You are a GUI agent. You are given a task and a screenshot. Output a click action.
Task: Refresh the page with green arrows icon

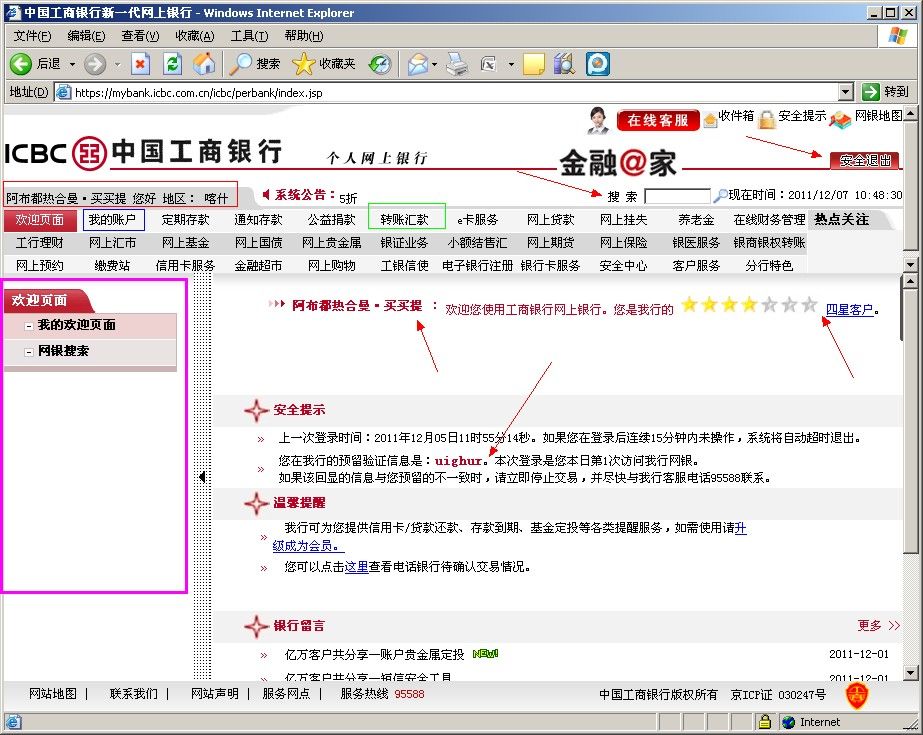pos(172,64)
